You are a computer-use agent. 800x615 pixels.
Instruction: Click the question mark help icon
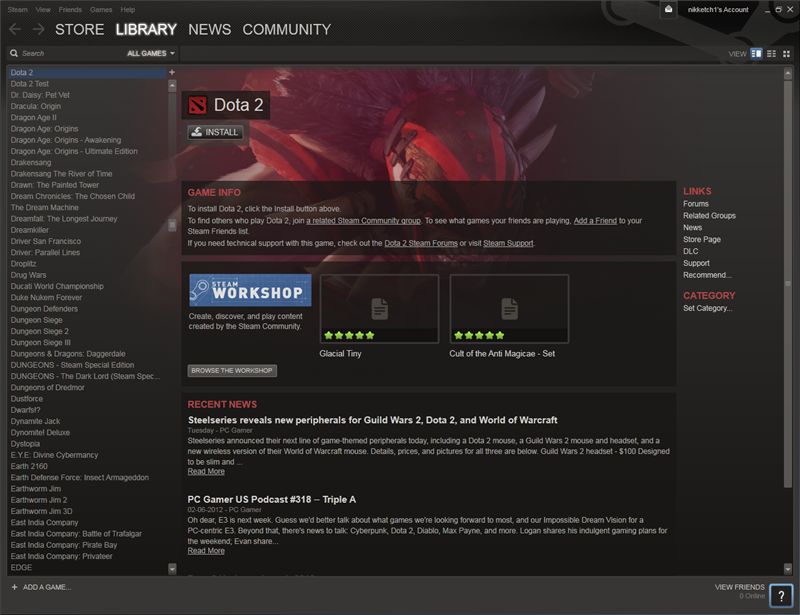coord(781,596)
